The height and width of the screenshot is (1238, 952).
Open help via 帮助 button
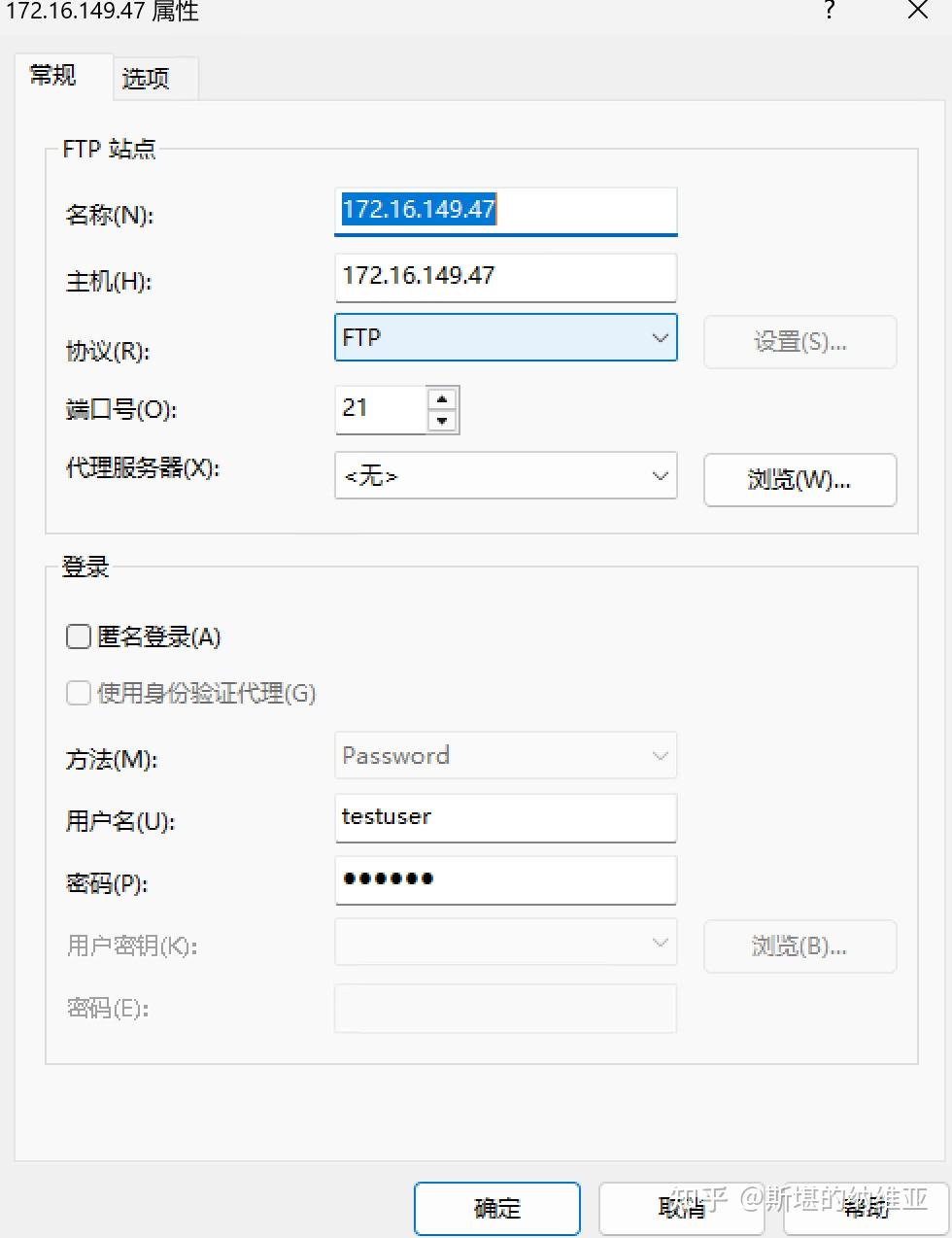pyautogui.click(x=866, y=1208)
